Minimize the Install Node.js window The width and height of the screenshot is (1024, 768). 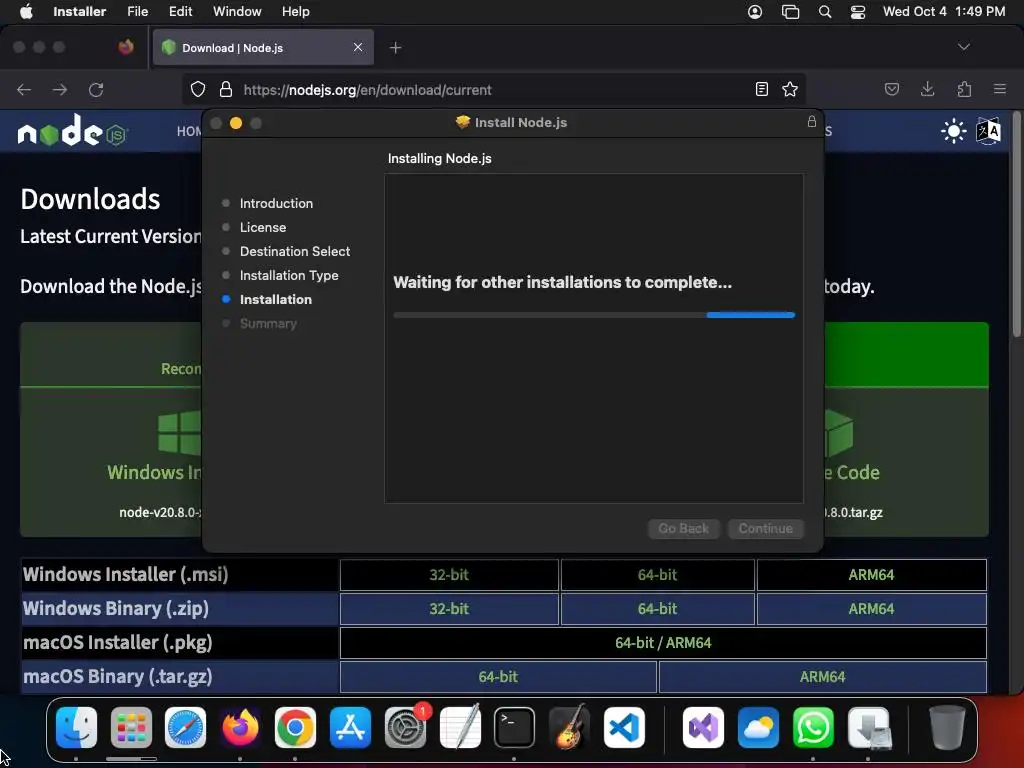click(x=236, y=123)
